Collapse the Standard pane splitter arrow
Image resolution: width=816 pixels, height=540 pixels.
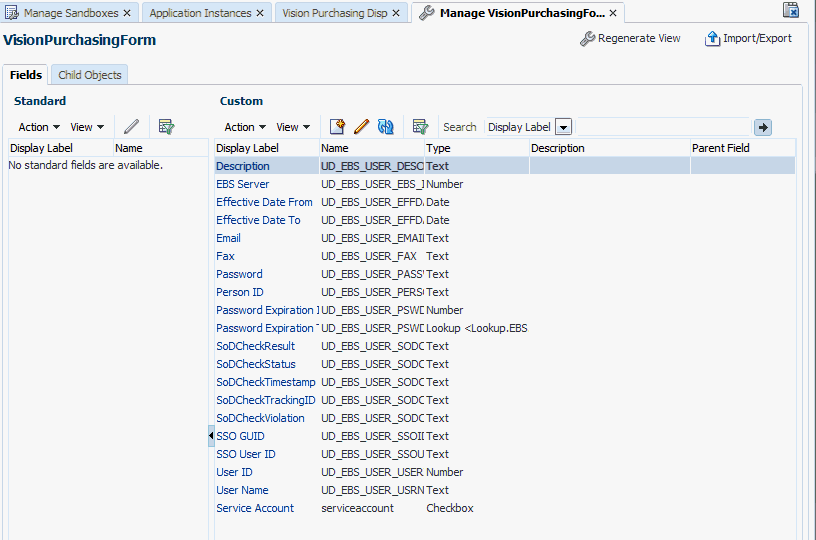click(x=211, y=435)
